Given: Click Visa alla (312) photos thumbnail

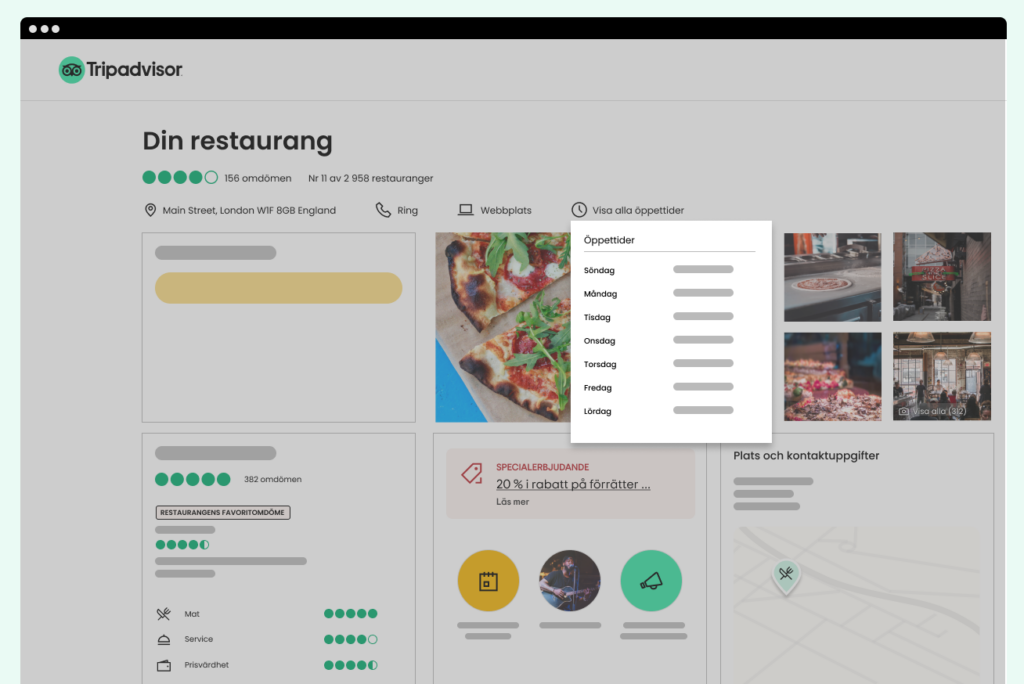Looking at the screenshot, I should point(942,376).
